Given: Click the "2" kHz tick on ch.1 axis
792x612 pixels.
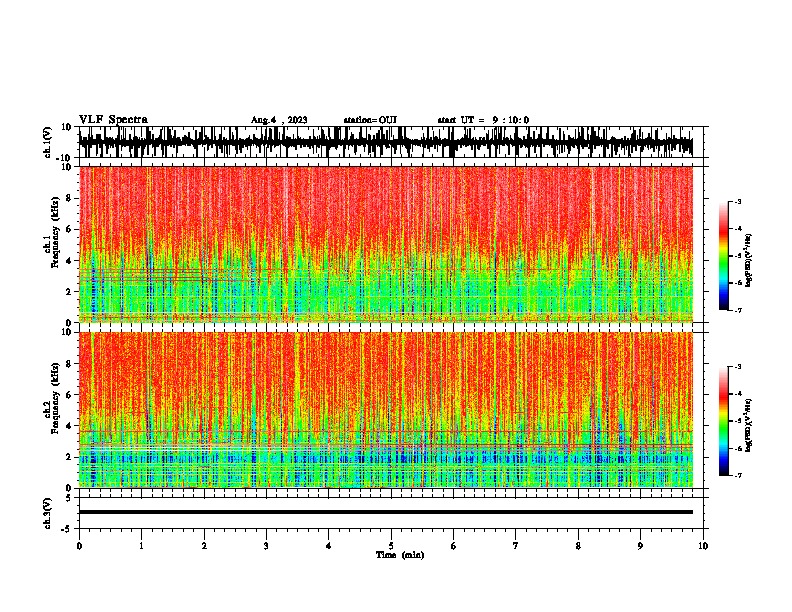Looking at the screenshot, I should [69, 291].
